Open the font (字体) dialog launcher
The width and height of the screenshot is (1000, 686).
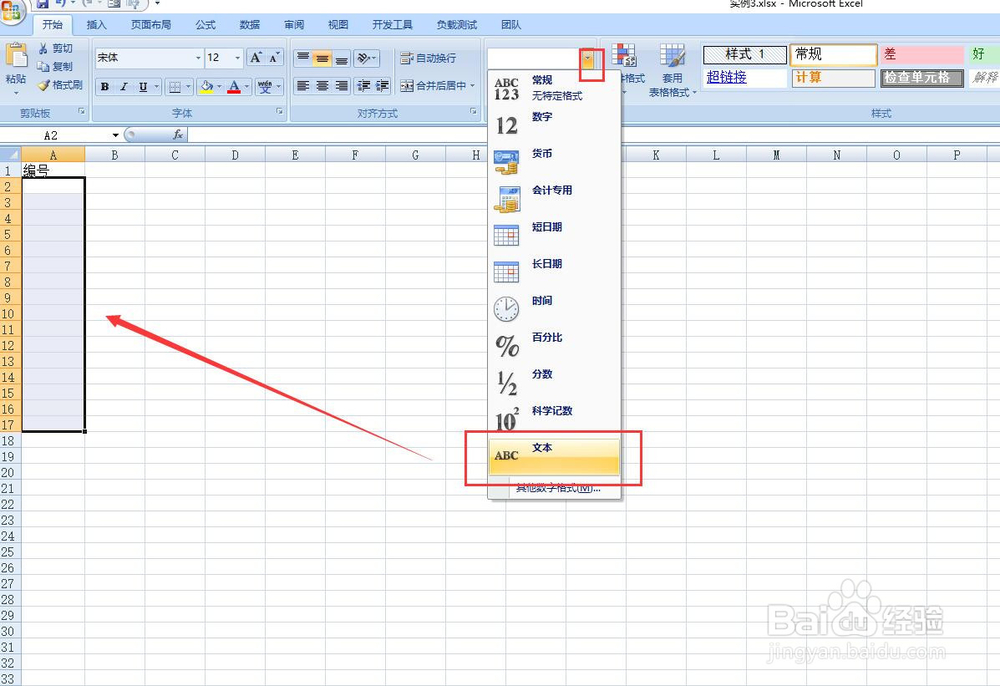pyautogui.click(x=280, y=112)
